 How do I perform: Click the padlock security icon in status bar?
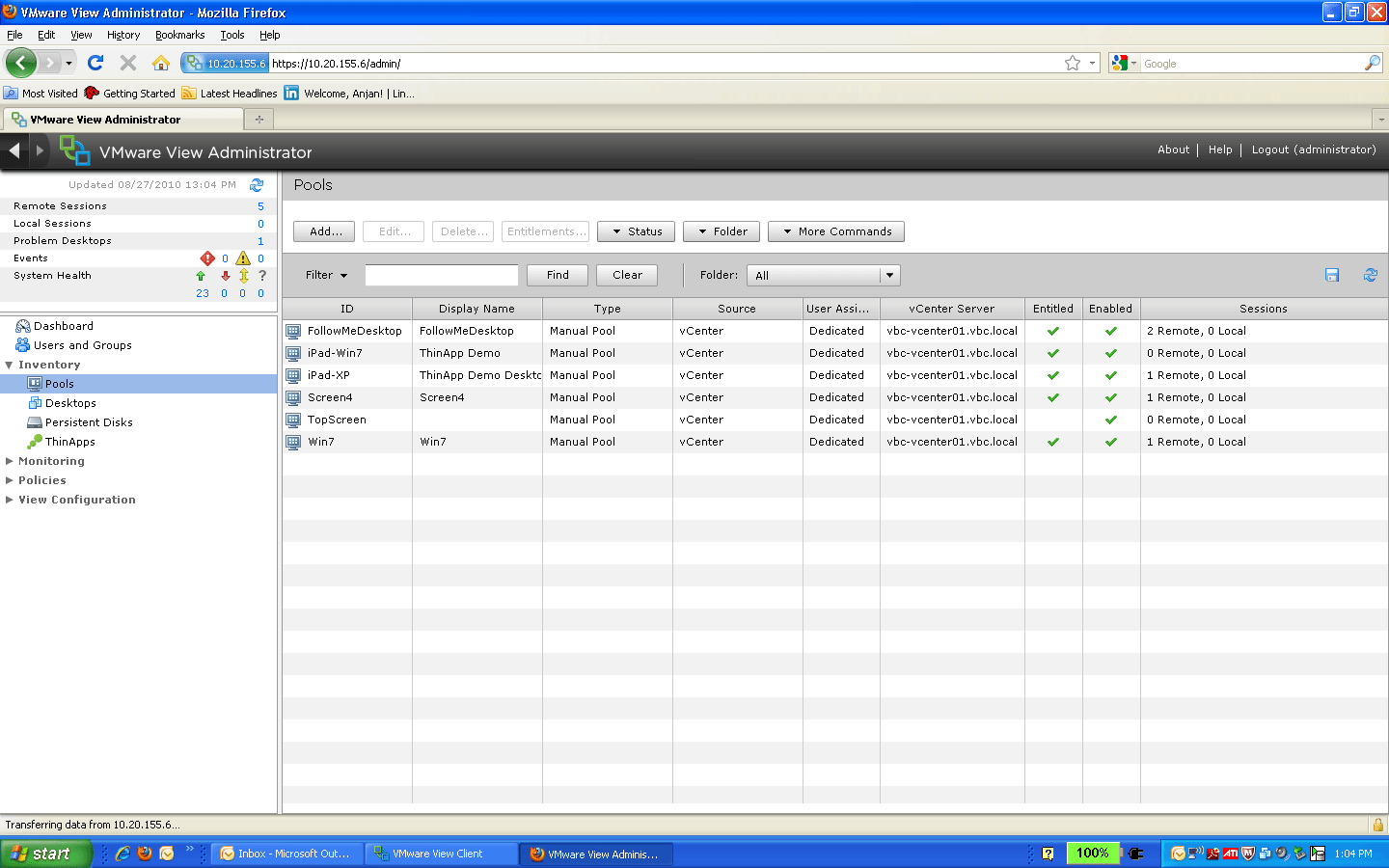[x=1378, y=825]
